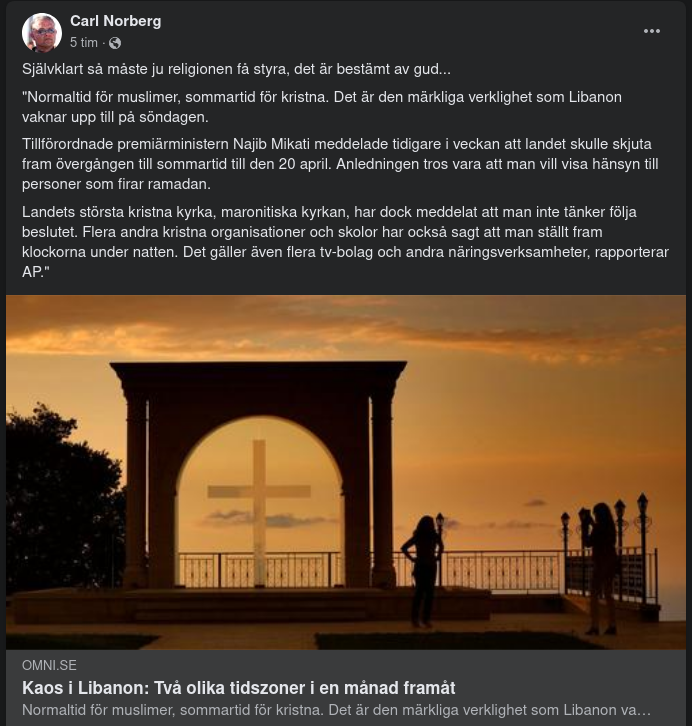Click the OMNI.SE source label
Image resolution: width=692 pixels, height=726 pixels.
click(x=49, y=665)
